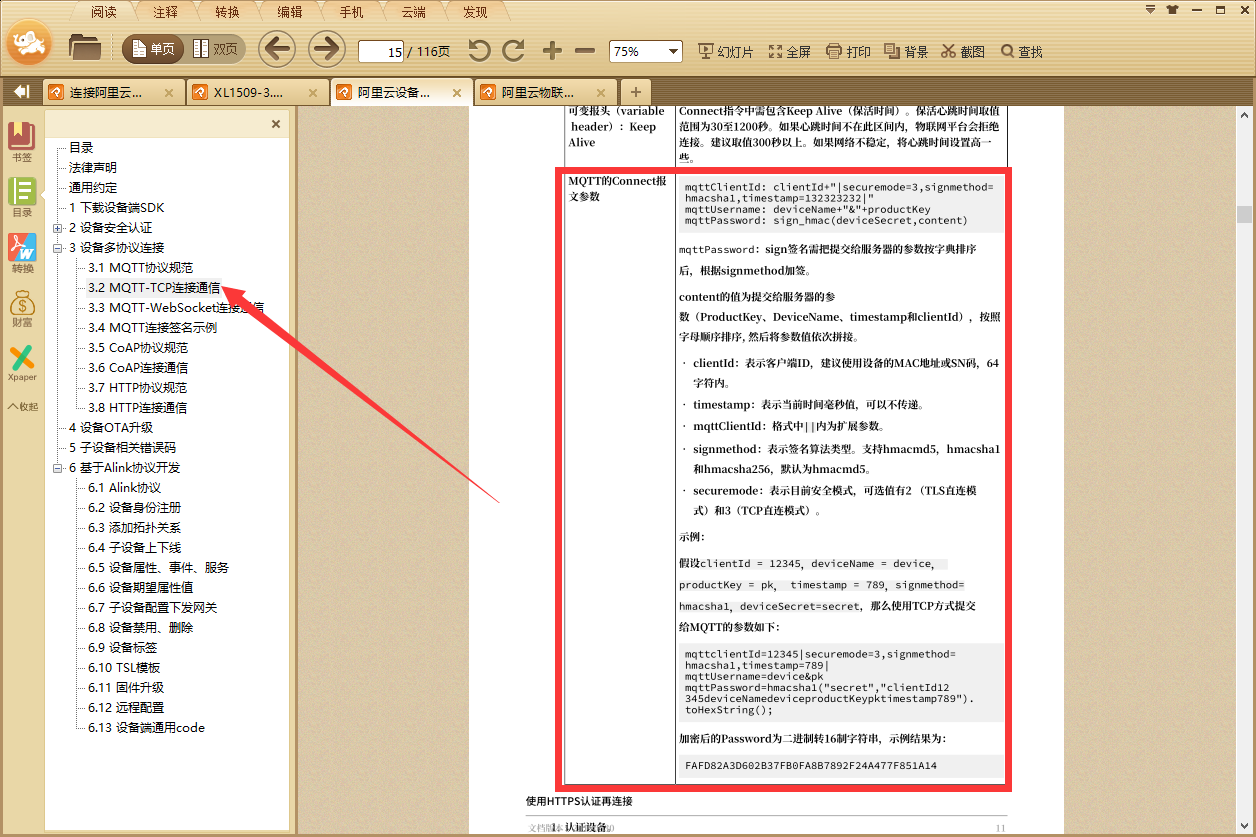Viewport: 1256px width, 837px height.
Task: Open the convert tool in sidebar (转换)
Action: [21, 253]
